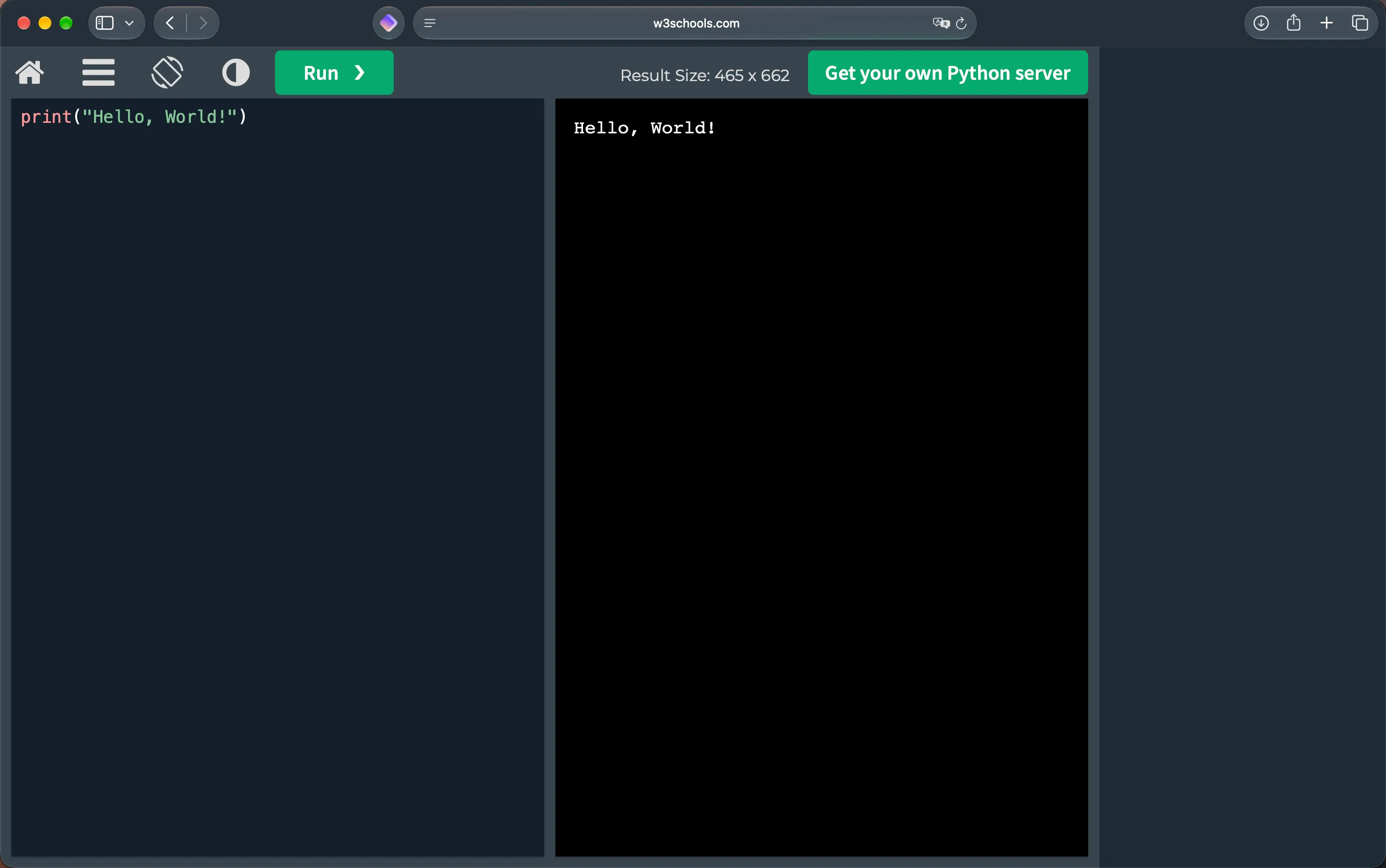Run the Python code
Image resolution: width=1386 pixels, height=868 pixels.
(x=334, y=72)
